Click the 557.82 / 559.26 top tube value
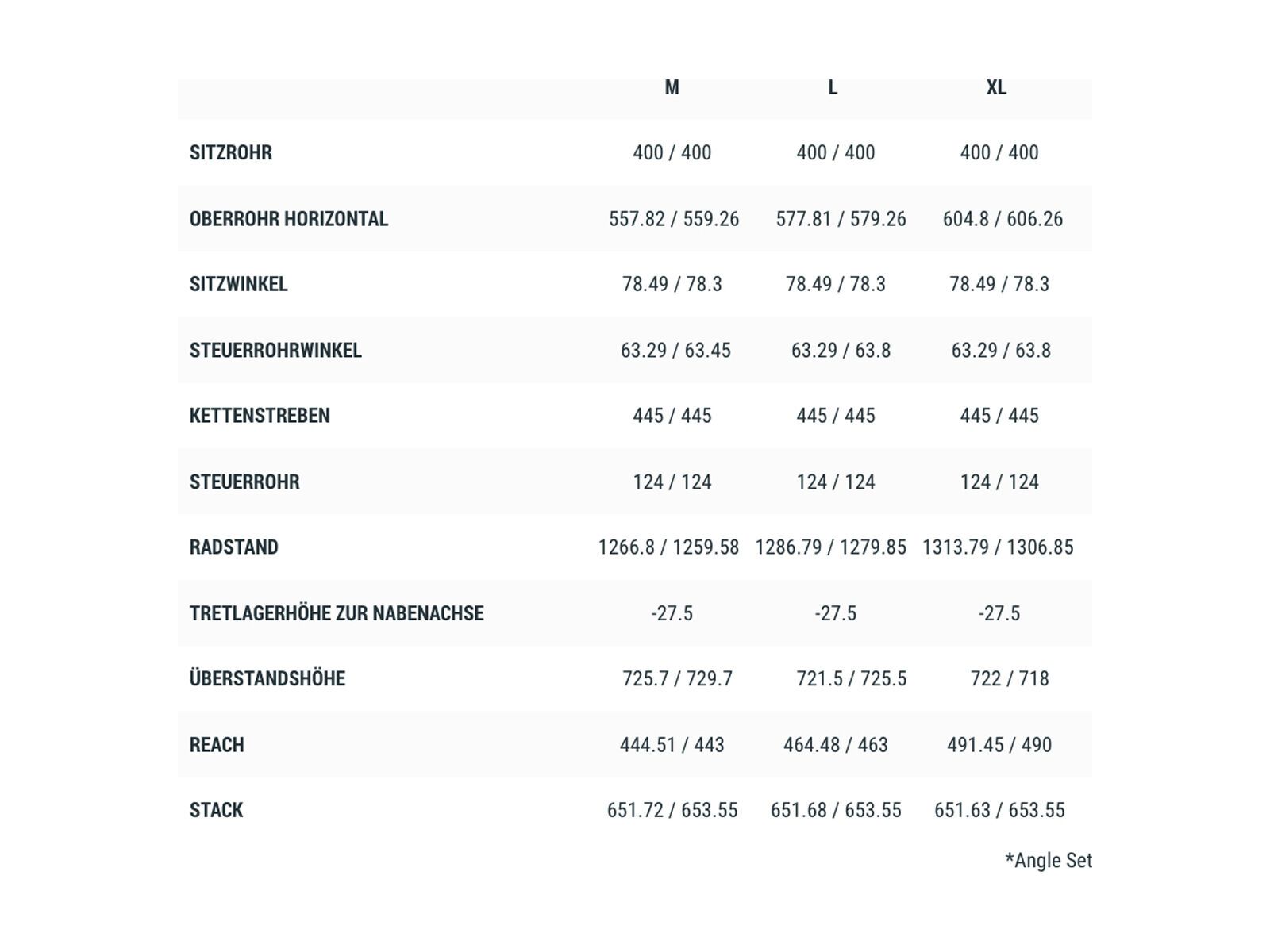The width and height of the screenshot is (1270, 952). 674,219
